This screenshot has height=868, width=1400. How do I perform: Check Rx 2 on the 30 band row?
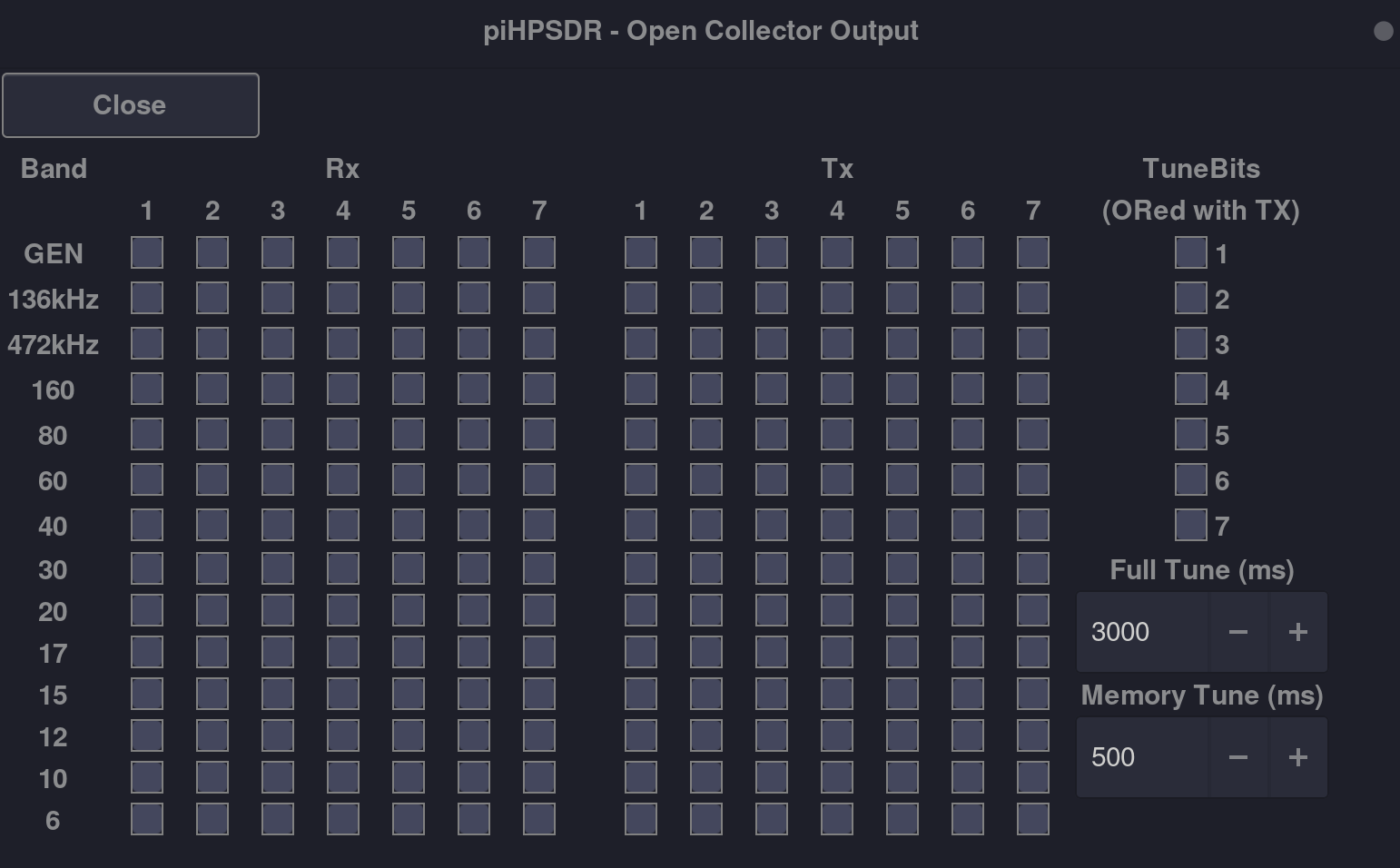212,568
